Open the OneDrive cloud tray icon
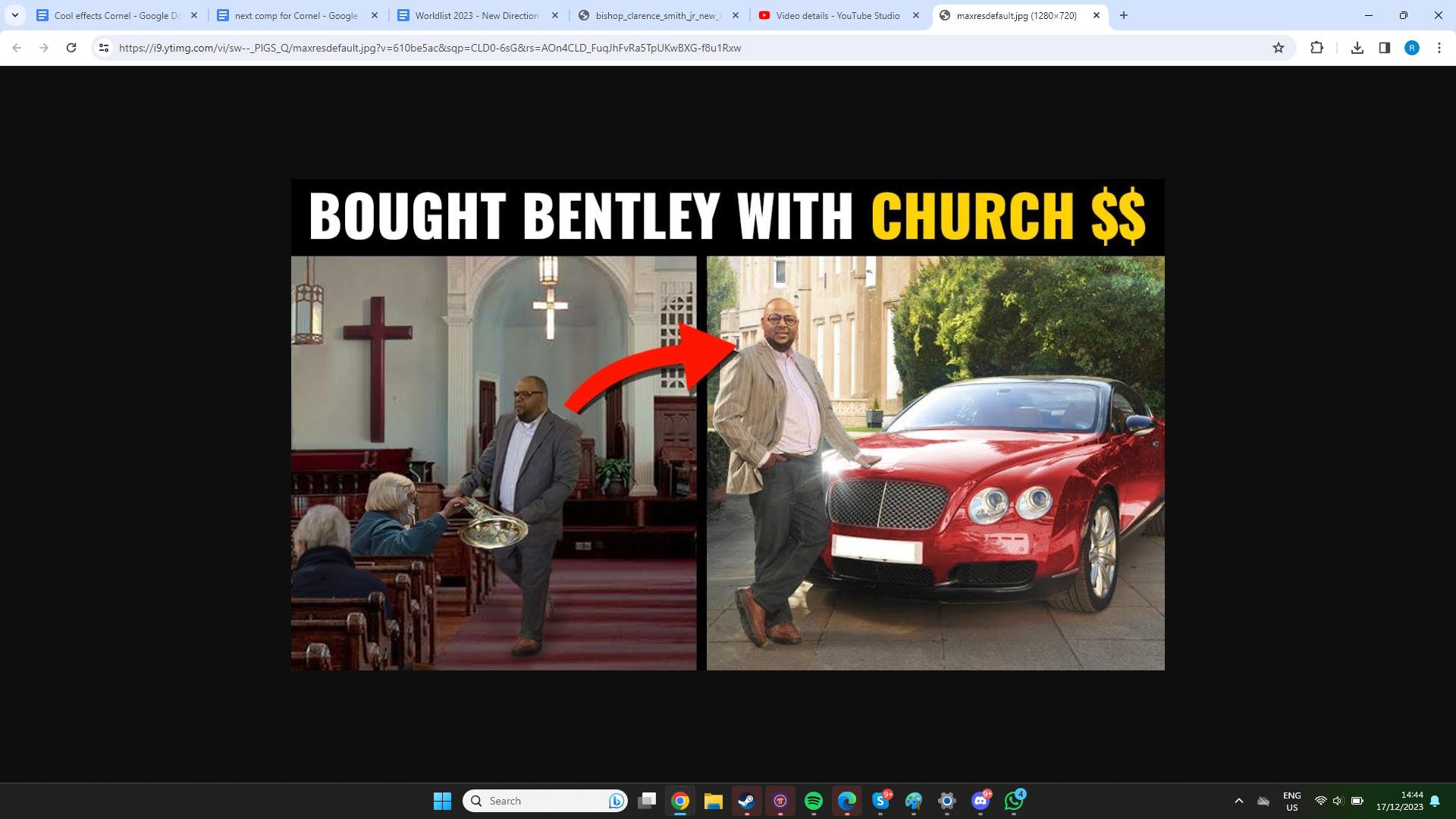 pos(1263,801)
